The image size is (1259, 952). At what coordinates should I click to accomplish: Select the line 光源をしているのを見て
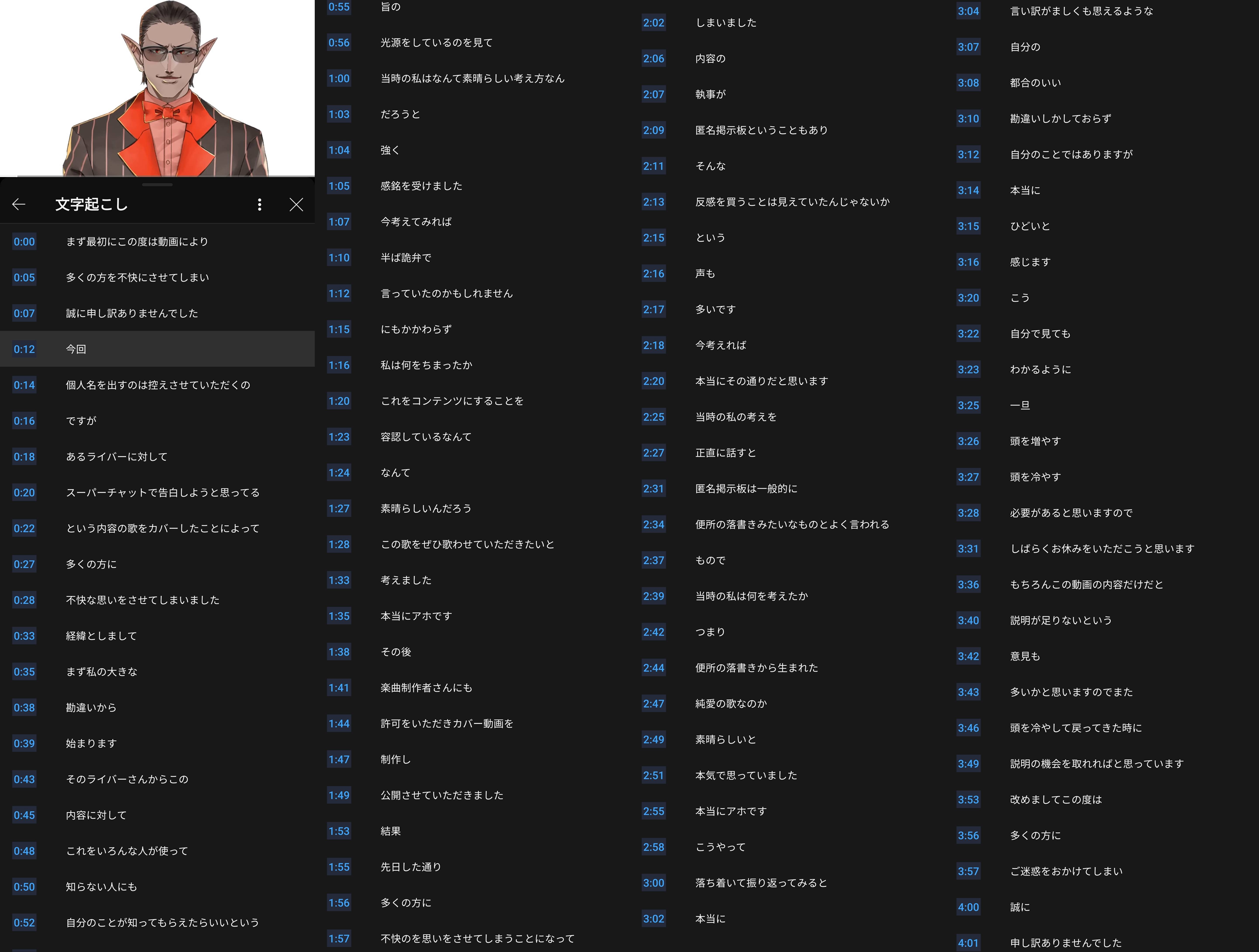437,43
